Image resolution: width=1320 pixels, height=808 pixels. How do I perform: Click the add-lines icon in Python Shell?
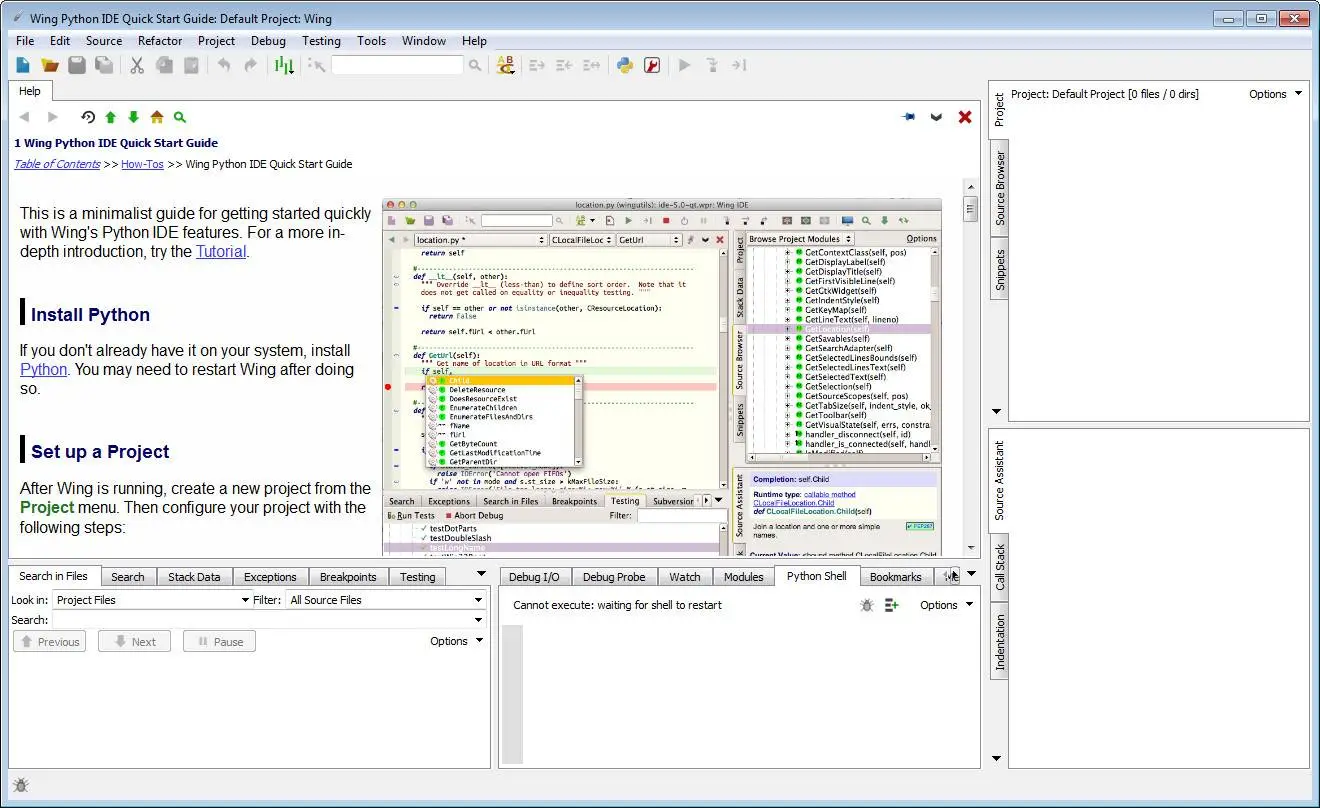point(892,605)
